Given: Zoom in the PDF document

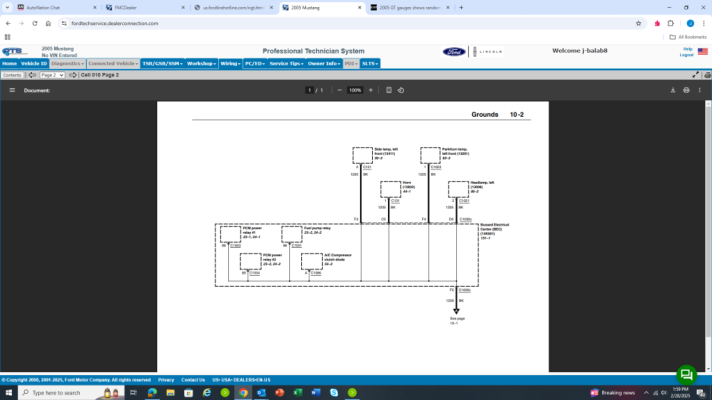Looking at the screenshot, I should click(x=371, y=90).
